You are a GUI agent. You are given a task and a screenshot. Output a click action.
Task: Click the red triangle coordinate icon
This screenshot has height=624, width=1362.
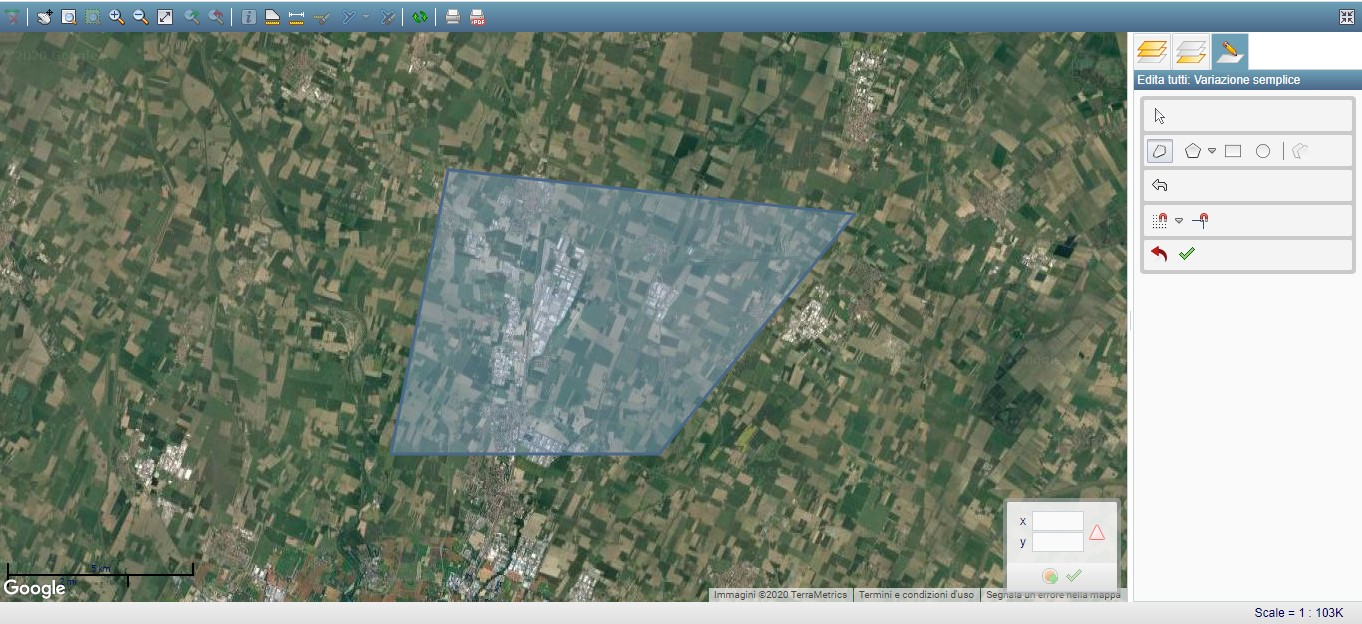[1097, 532]
